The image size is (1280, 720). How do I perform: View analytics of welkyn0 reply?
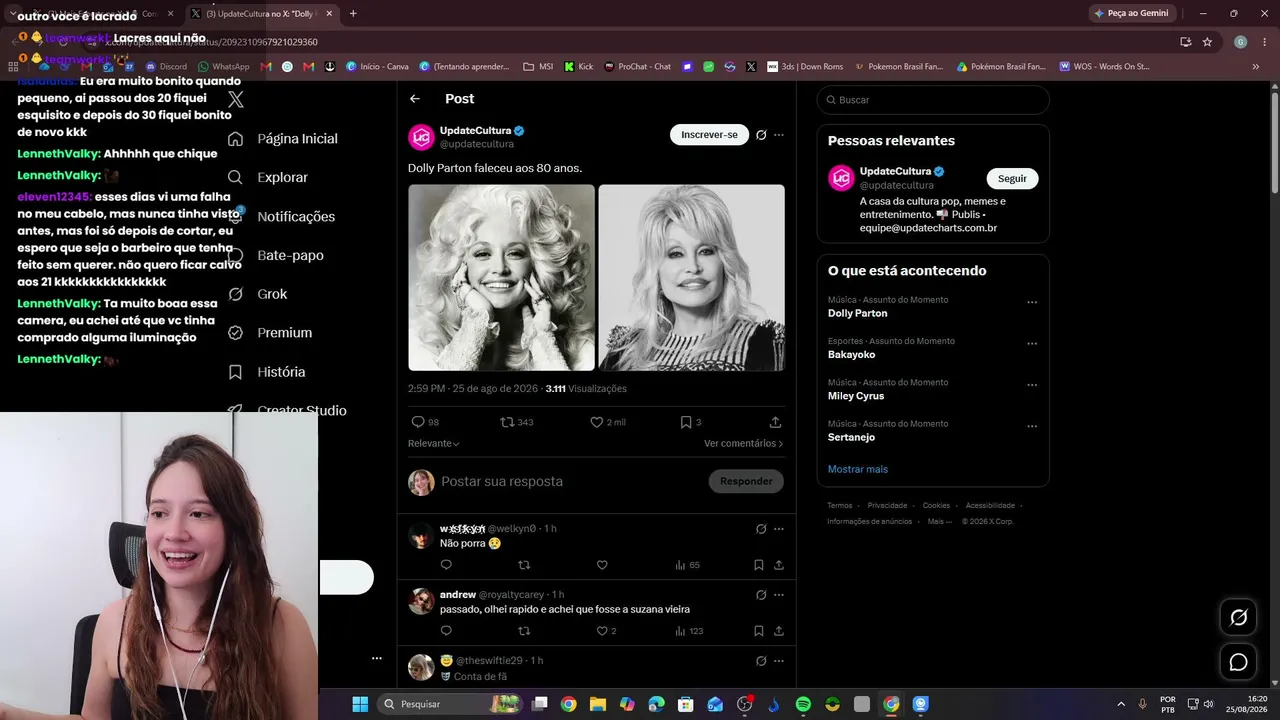[687, 565]
